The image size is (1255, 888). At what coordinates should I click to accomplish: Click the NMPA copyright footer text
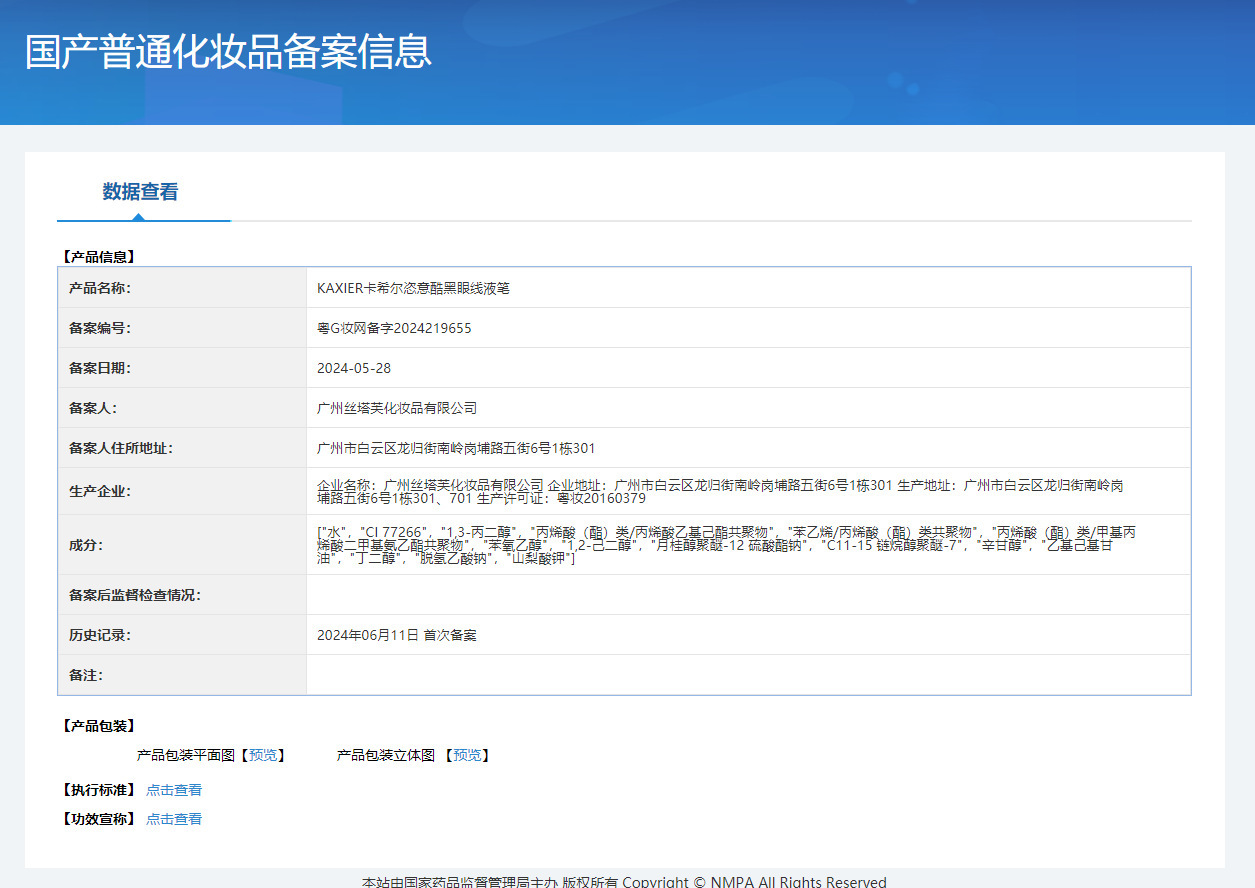pyautogui.click(x=624, y=881)
